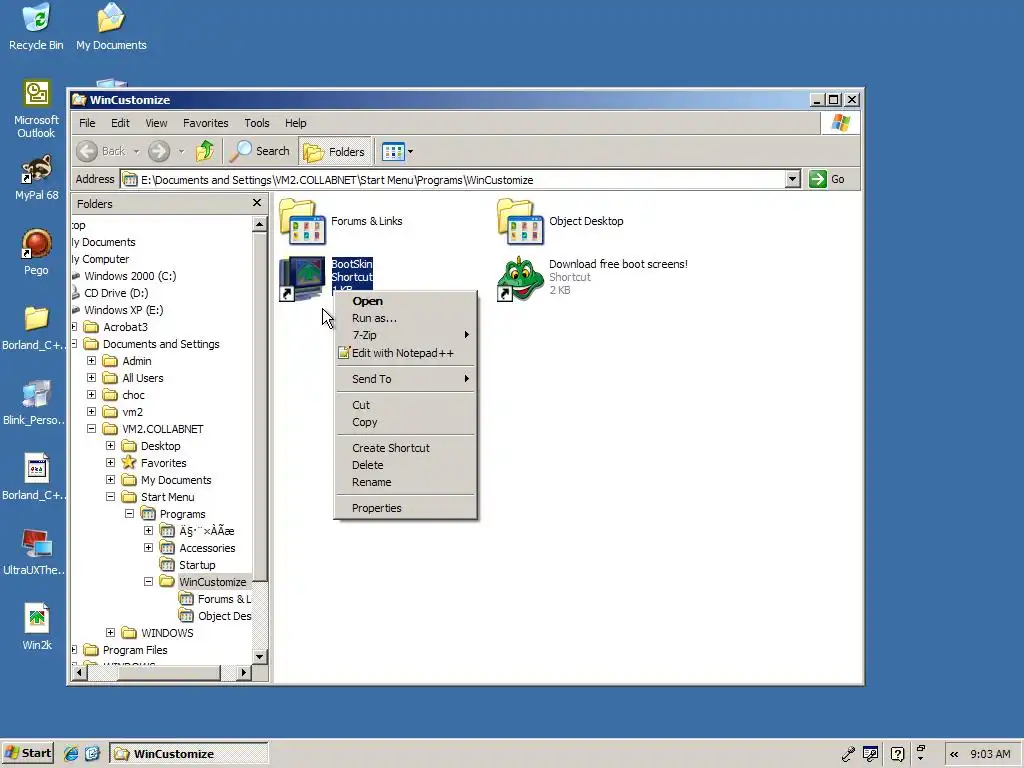1024x768 pixels.
Task: Choose Create Shortcut in context menu
Action: [406, 448]
